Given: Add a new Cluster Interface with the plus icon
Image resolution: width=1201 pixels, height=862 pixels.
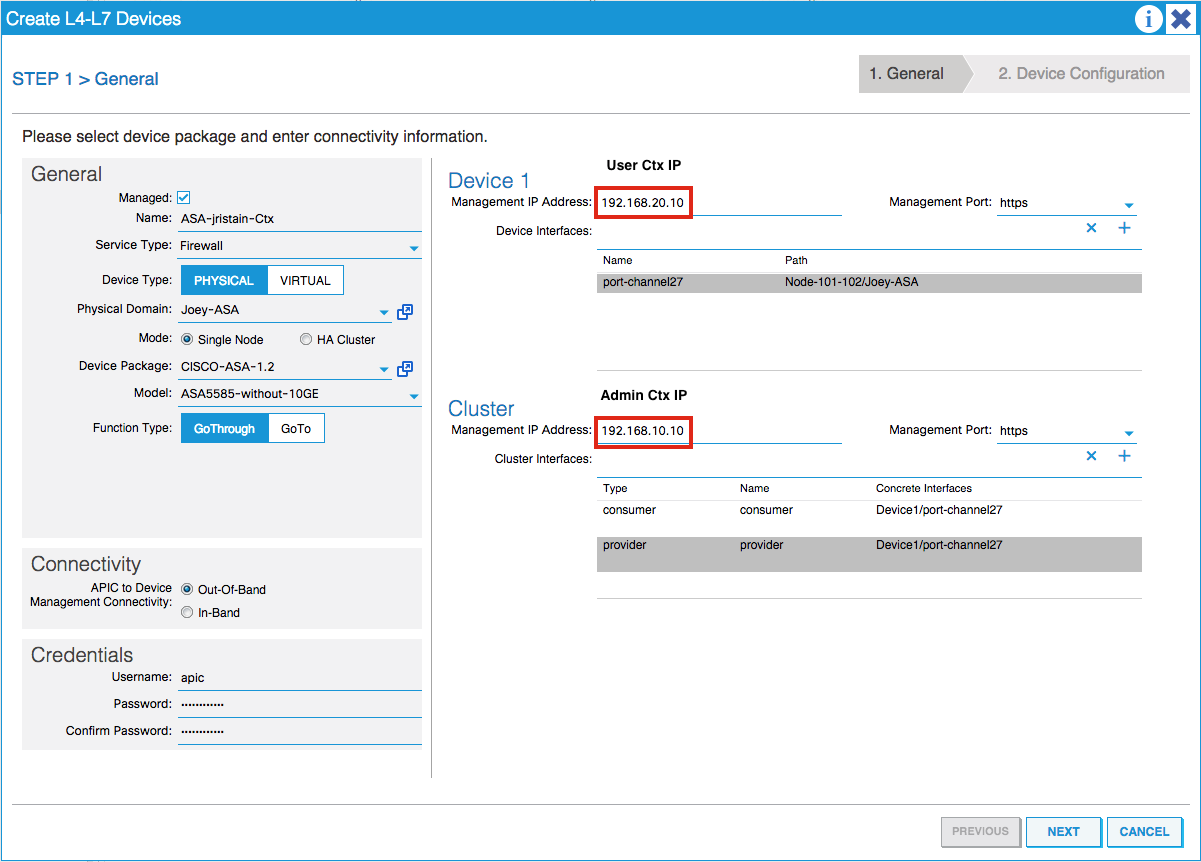Looking at the screenshot, I should 1124,456.
